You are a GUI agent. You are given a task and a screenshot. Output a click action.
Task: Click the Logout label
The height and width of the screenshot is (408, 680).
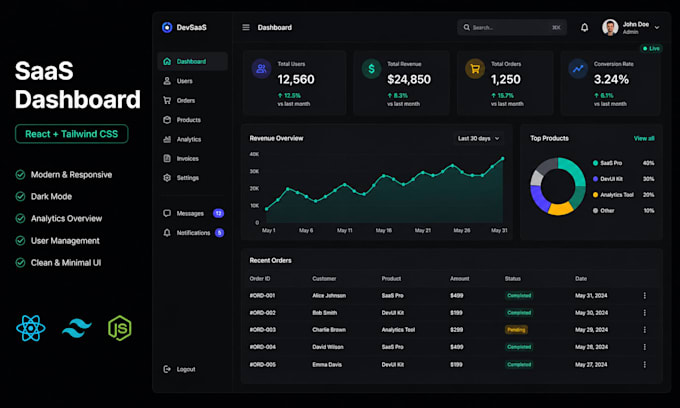(186, 369)
